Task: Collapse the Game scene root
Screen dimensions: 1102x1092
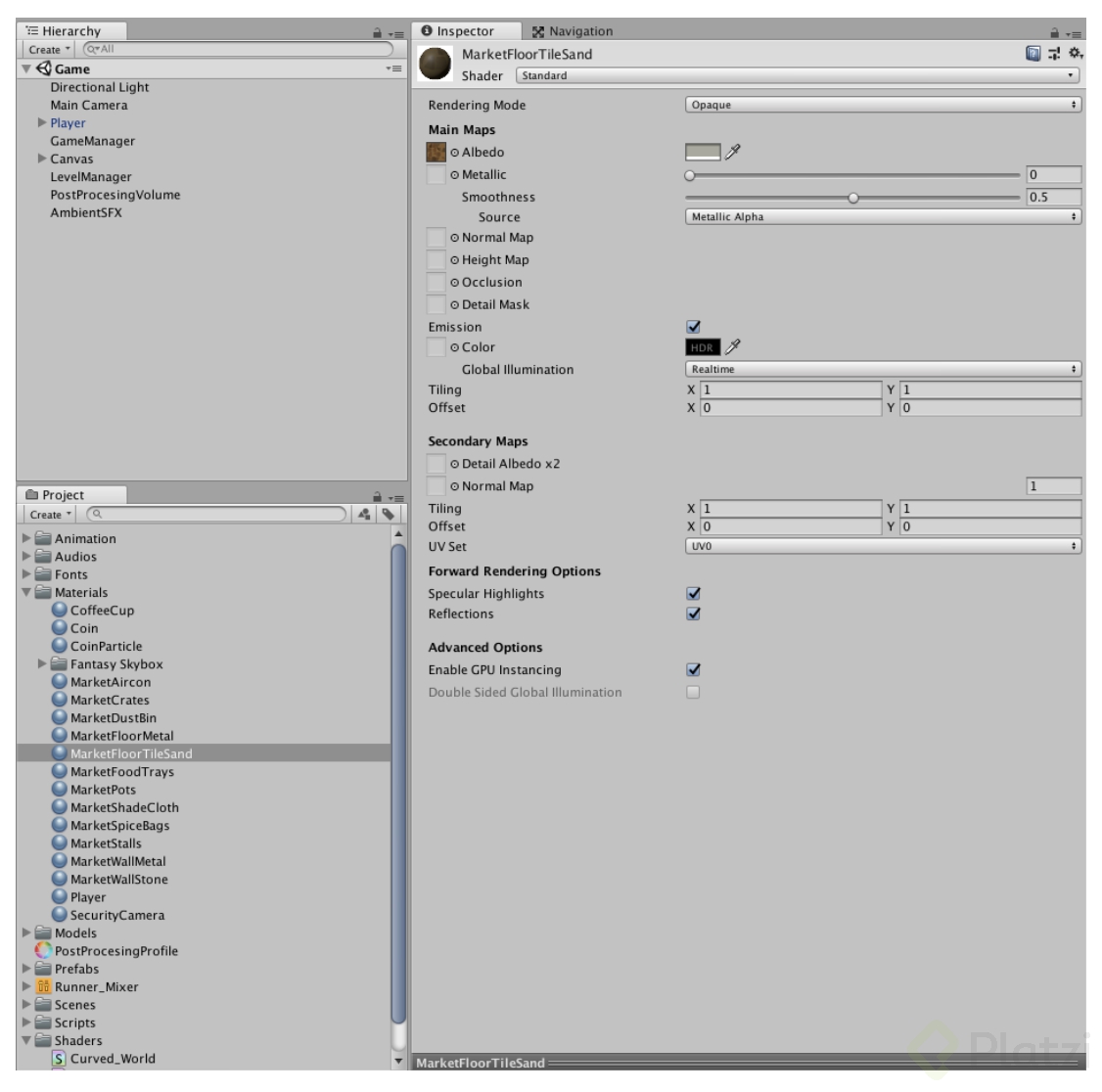Action: [26, 68]
